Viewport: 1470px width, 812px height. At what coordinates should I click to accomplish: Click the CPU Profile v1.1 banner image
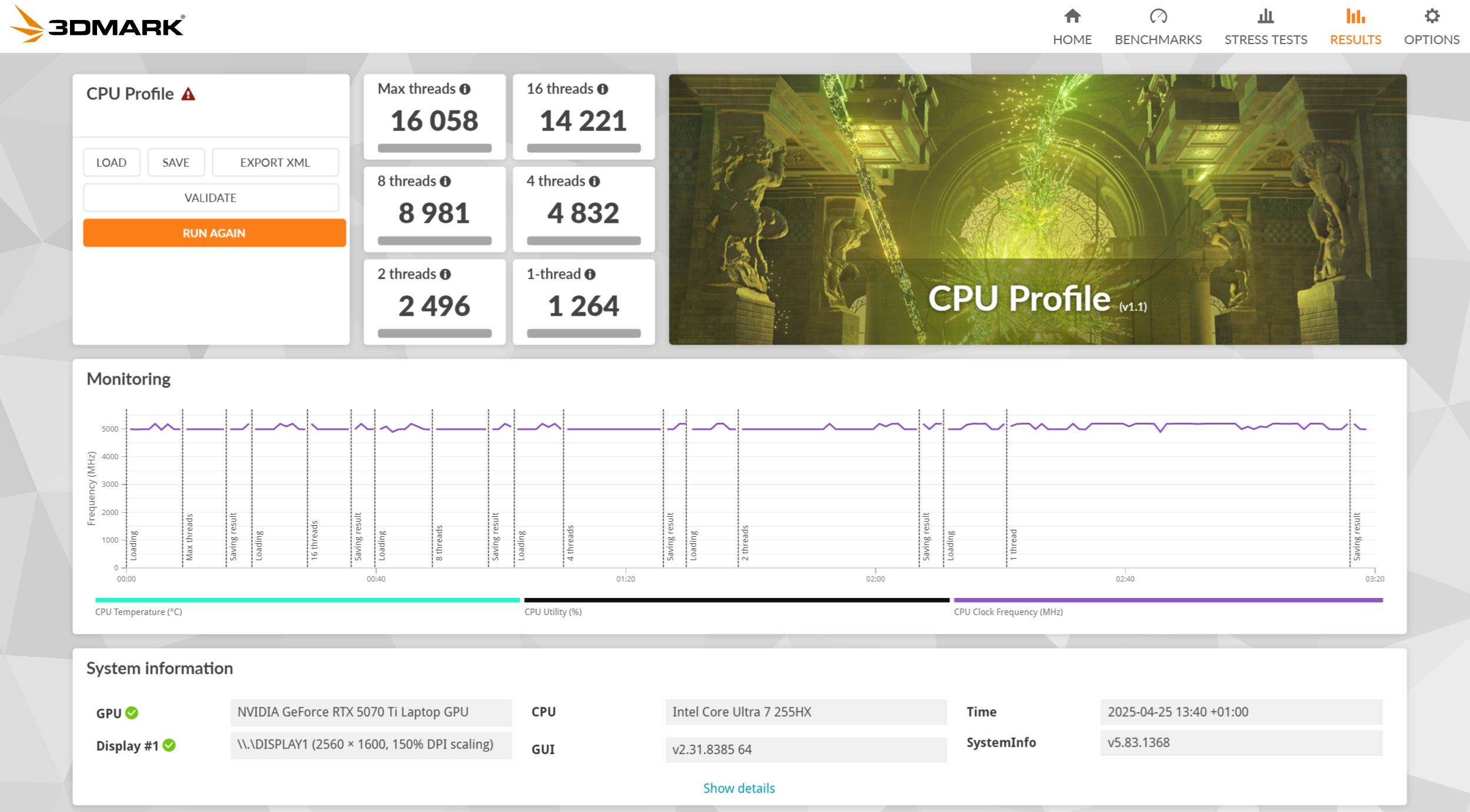pyautogui.click(x=1038, y=209)
